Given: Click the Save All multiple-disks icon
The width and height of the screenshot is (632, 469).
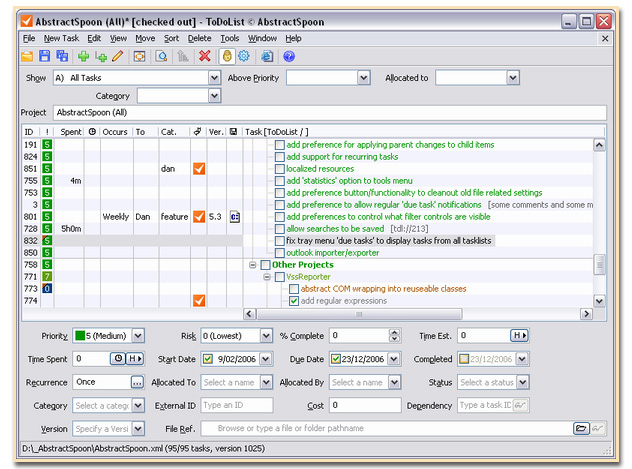Looking at the screenshot, I should tap(62, 56).
